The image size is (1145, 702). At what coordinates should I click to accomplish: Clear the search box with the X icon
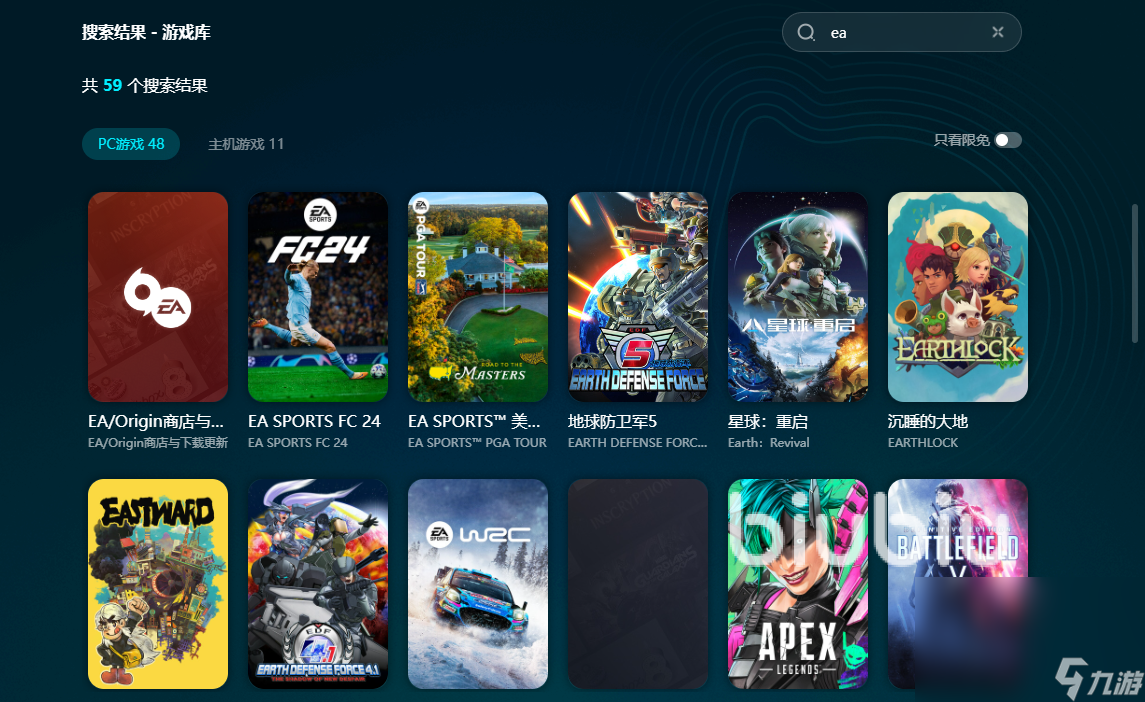tap(997, 31)
